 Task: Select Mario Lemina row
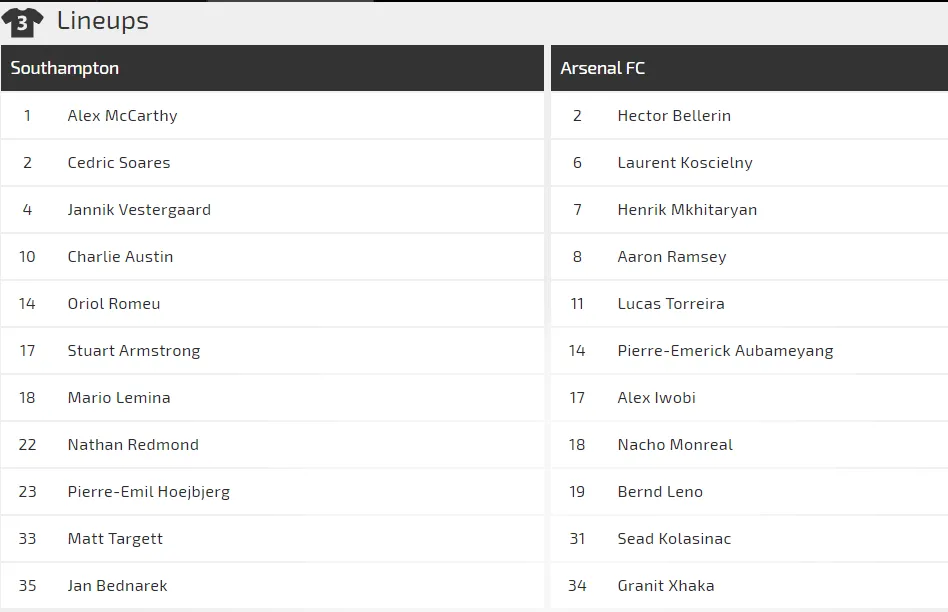[272, 397]
